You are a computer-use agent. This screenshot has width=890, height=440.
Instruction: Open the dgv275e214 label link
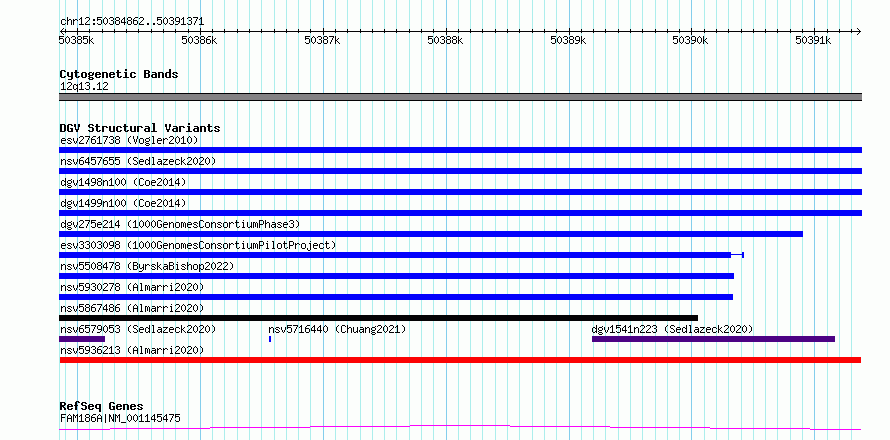click(180, 224)
